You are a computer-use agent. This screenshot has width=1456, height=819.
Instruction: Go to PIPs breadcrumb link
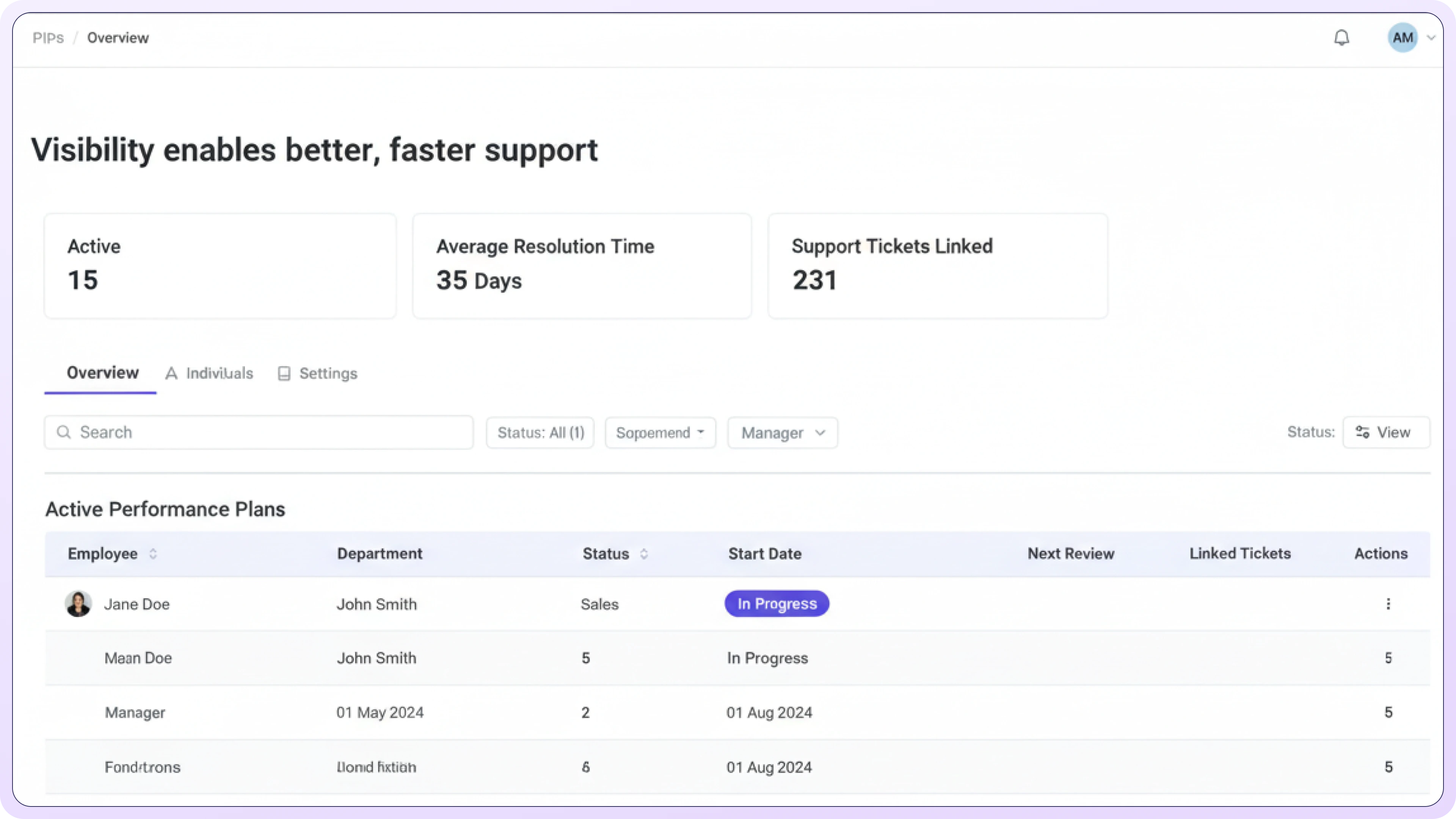pyautogui.click(x=48, y=38)
